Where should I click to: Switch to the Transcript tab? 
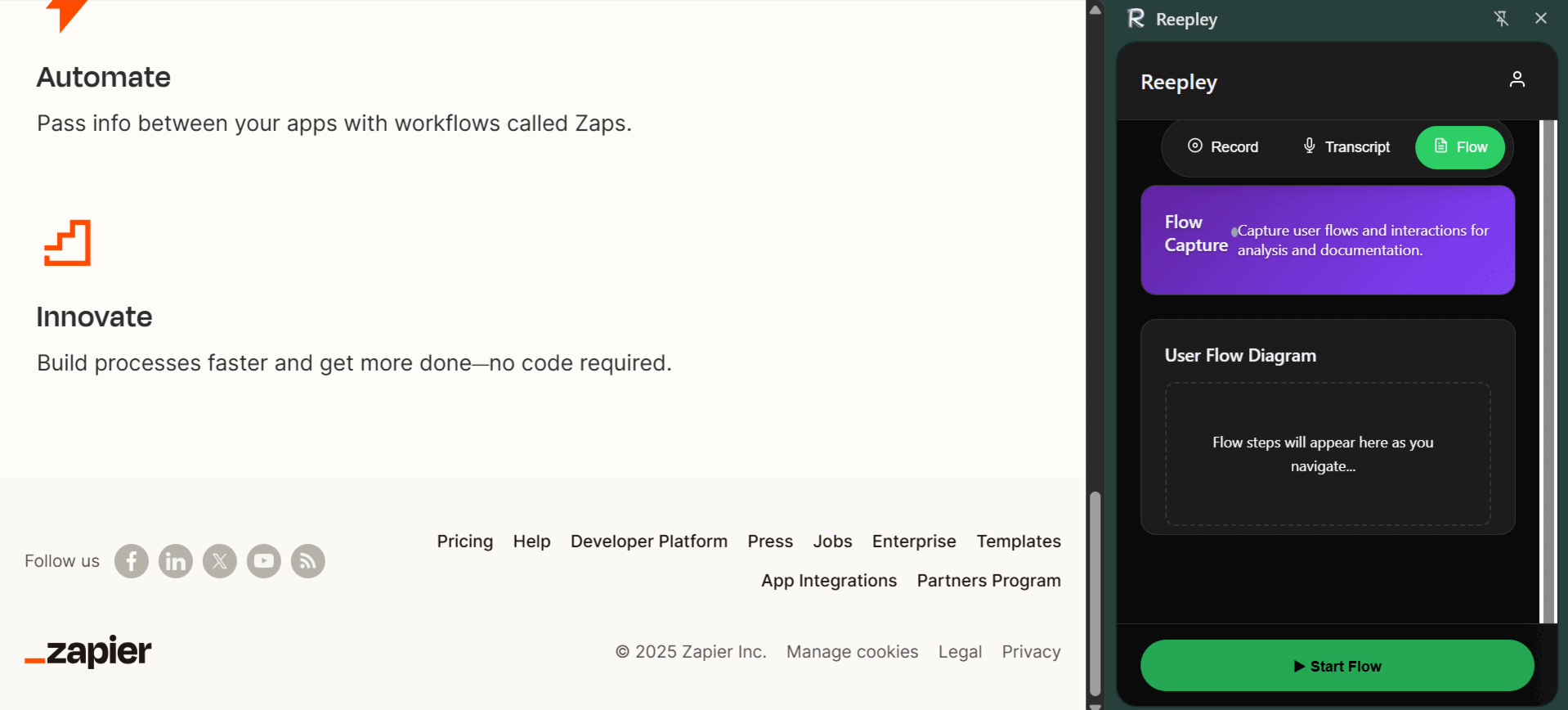pyautogui.click(x=1346, y=147)
